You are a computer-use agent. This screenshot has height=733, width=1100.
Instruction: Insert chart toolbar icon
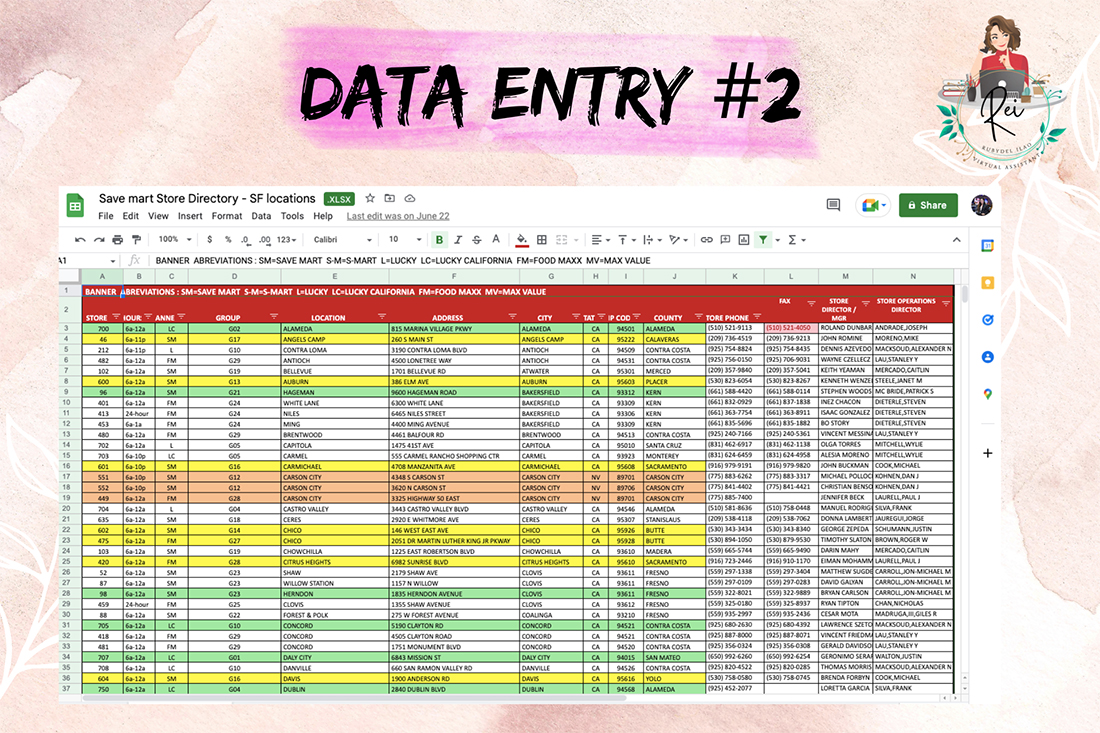(744, 240)
